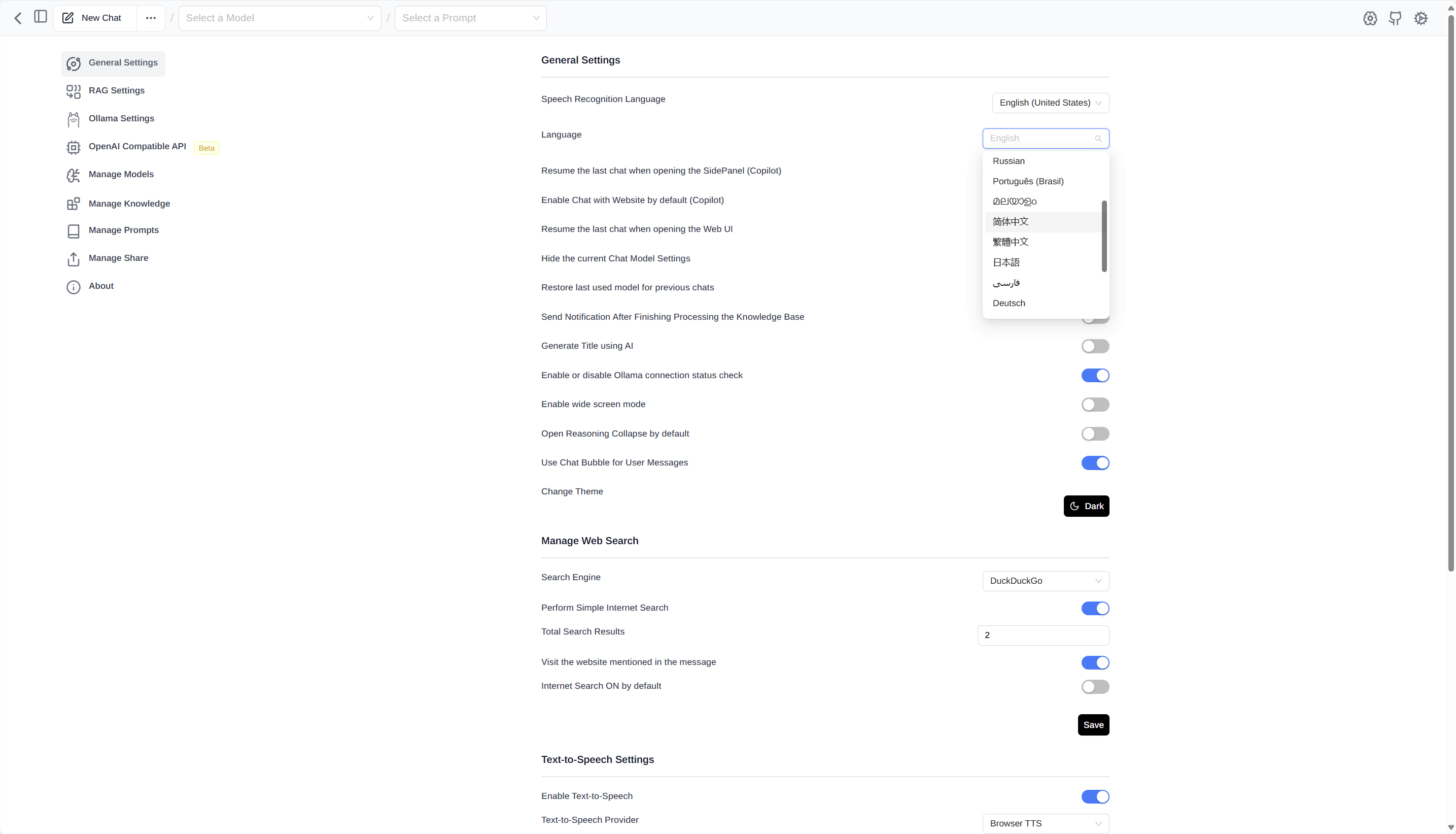The width and height of the screenshot is (1456, 834).
Task: Click the language list scrollbar
Action: click(x=1103, y=236)
